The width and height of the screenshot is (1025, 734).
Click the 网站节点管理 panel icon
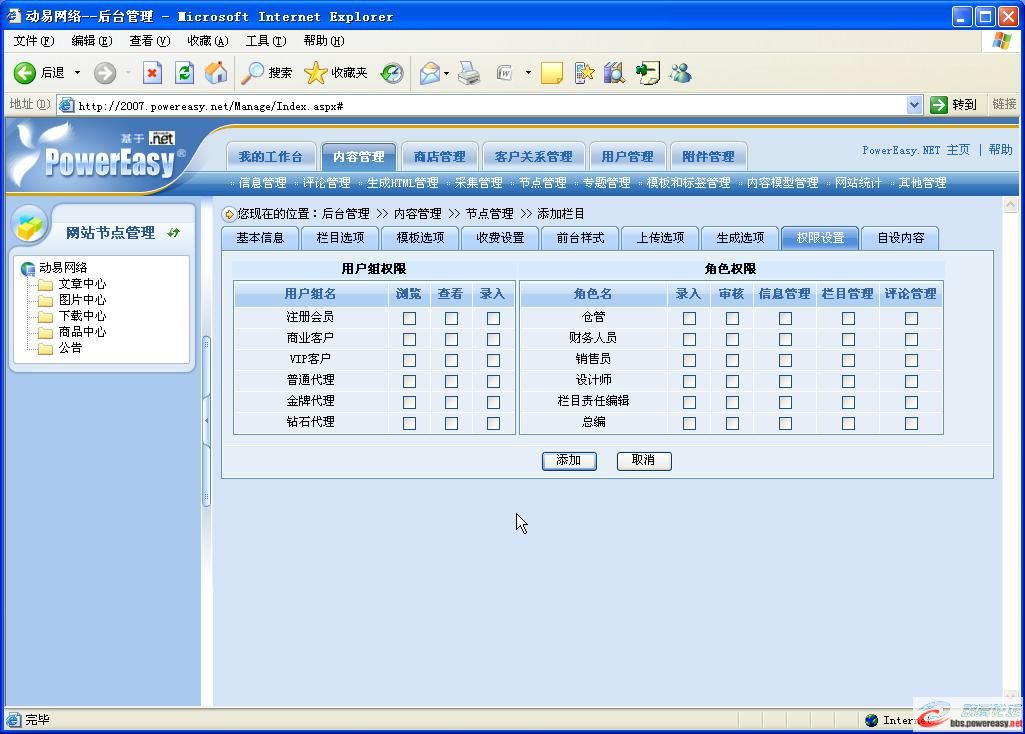pos(30,226)
